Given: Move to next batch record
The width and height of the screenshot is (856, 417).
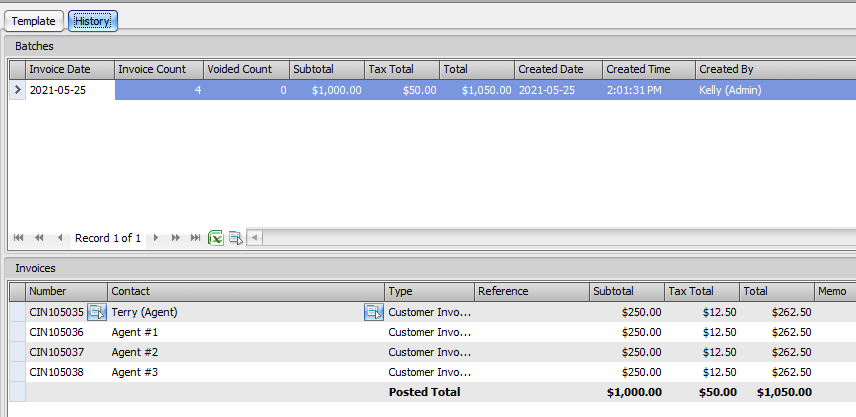Looking at the screenshot, I should [156, 238].
